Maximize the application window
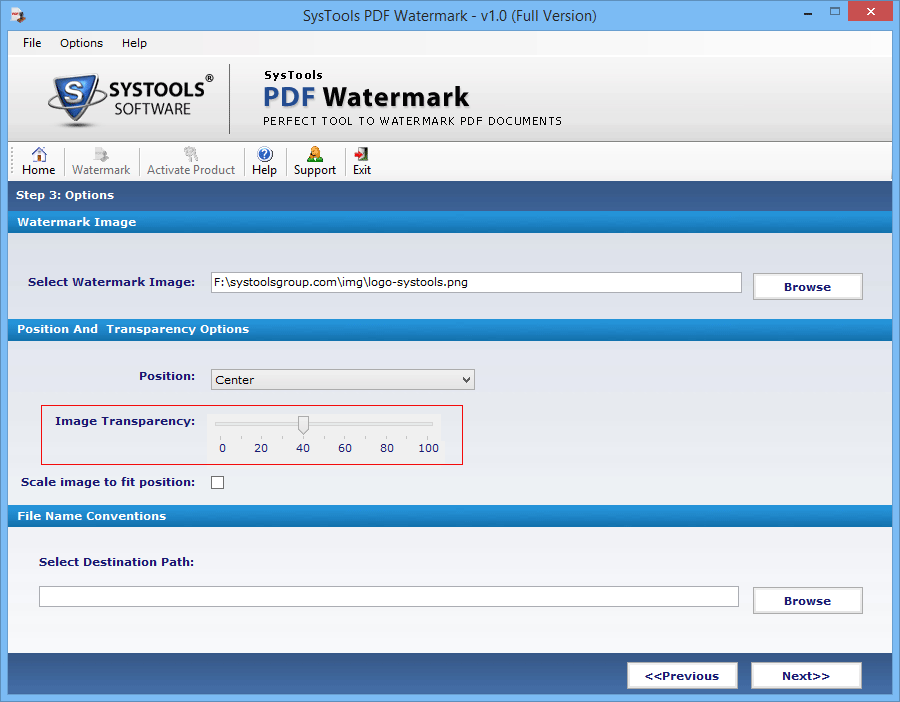Image resolution: width=900 pixels, height=702 pixels. [x=835, y=11]
